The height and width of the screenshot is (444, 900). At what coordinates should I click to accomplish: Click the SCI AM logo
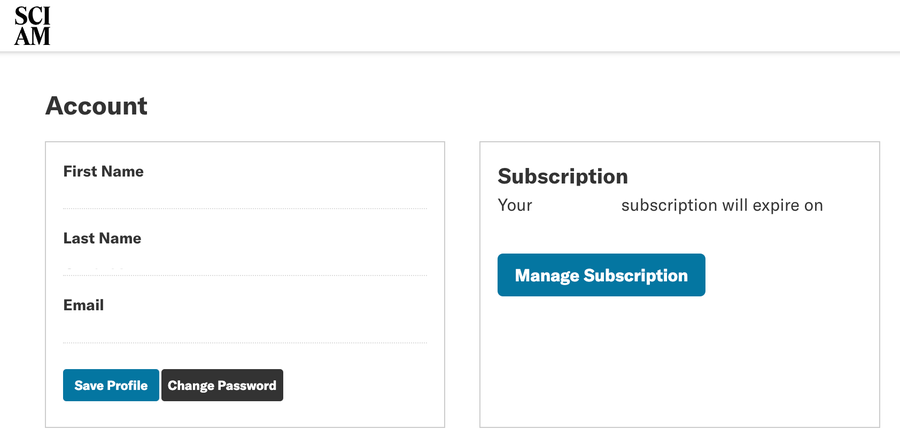32,25
